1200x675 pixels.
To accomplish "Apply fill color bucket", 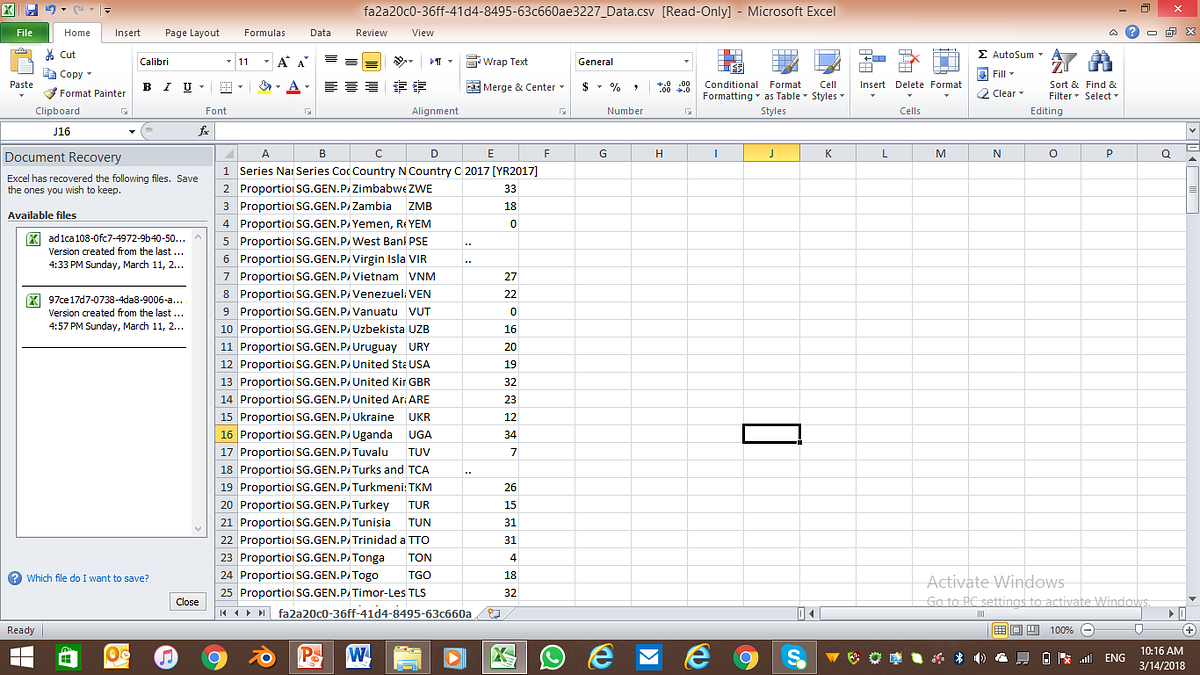I will tap(264, 87).
